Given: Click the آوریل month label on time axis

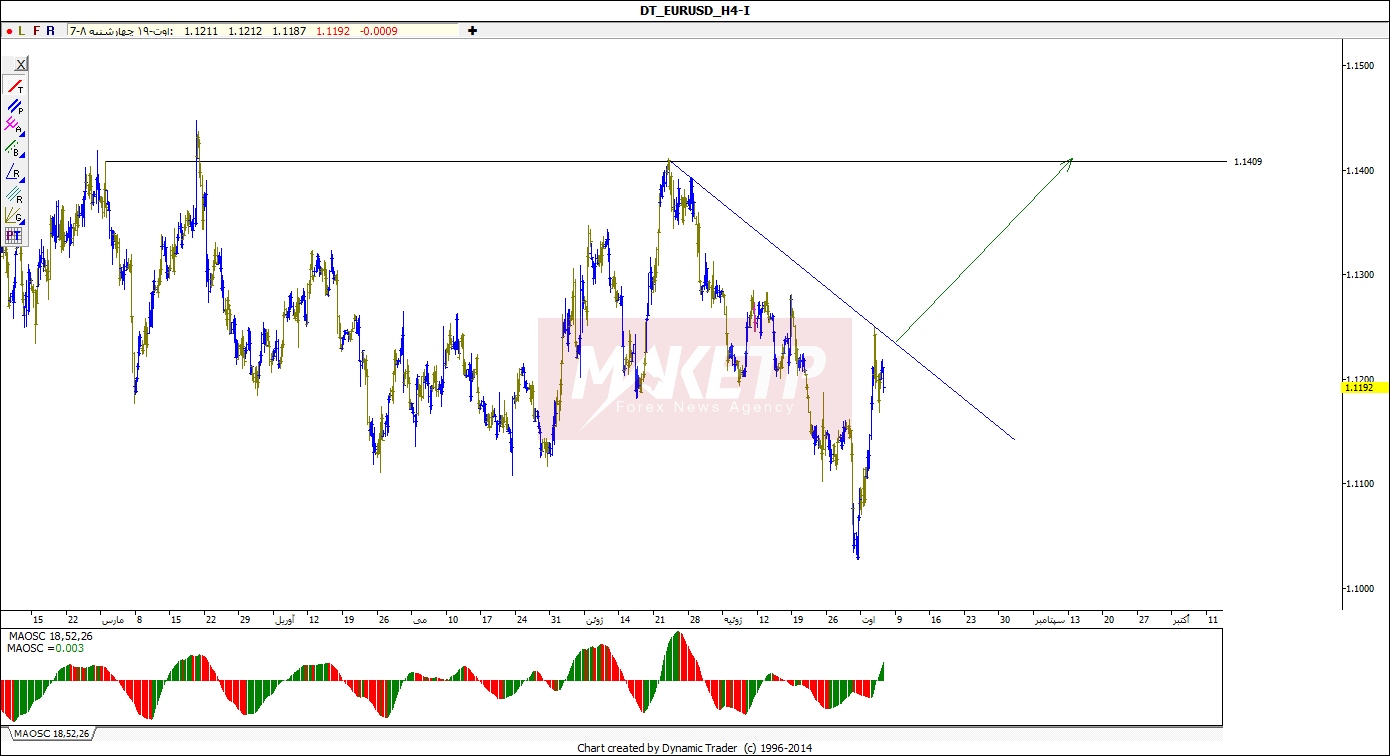Looking at the screenshot, I should (x=285, y=620).
